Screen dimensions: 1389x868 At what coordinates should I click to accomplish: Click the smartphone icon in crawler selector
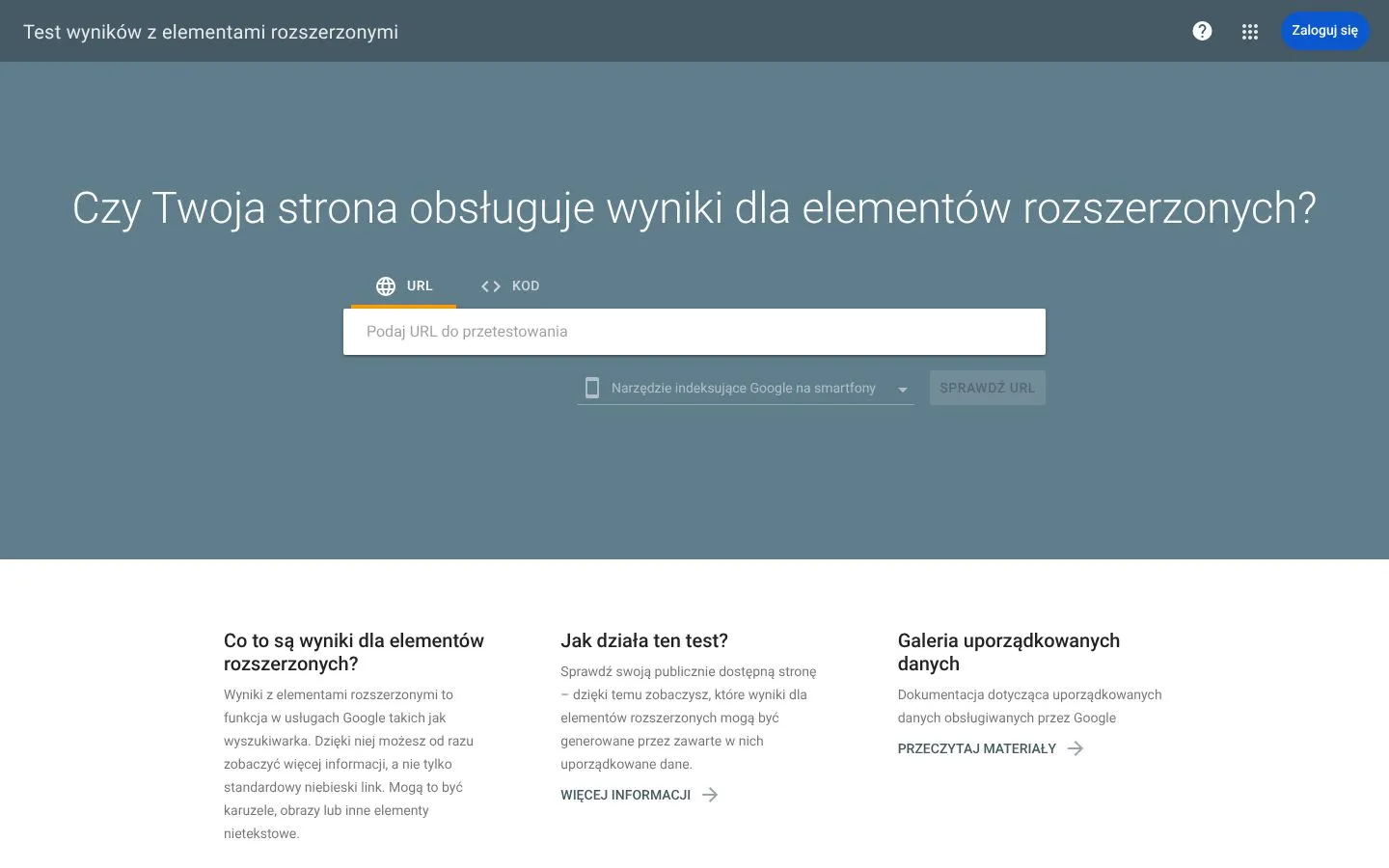[x=592, y=388]
